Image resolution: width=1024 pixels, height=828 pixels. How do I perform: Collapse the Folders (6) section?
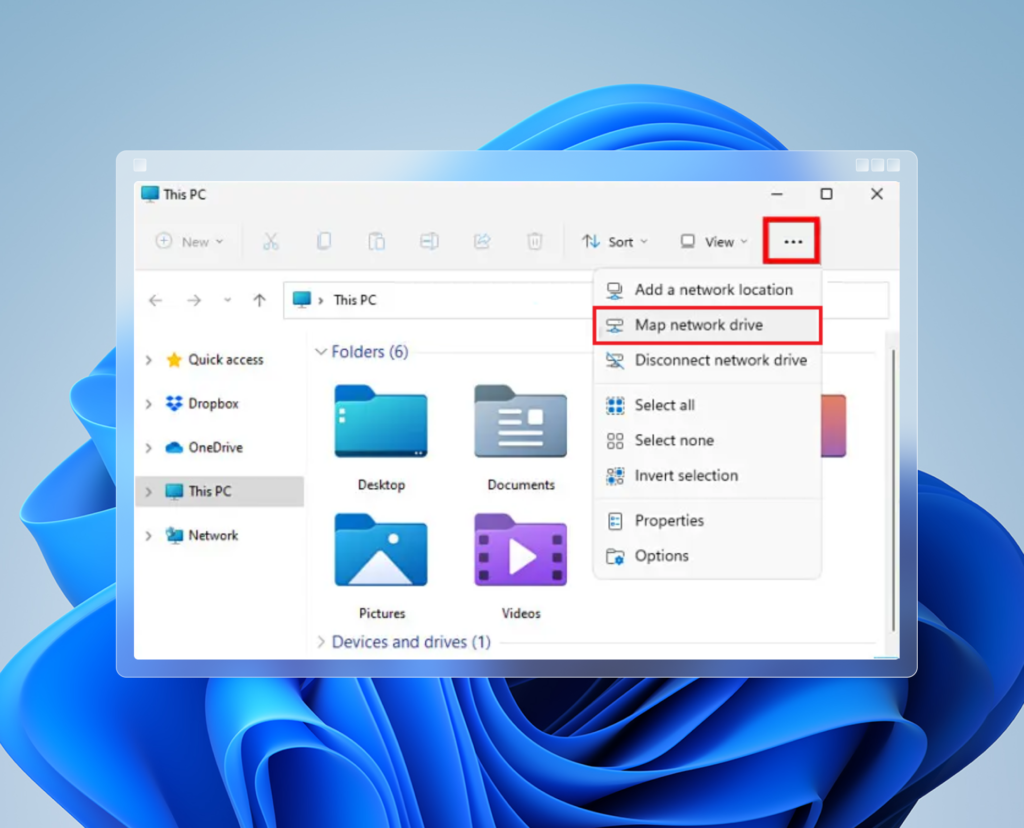pos(321,352)
